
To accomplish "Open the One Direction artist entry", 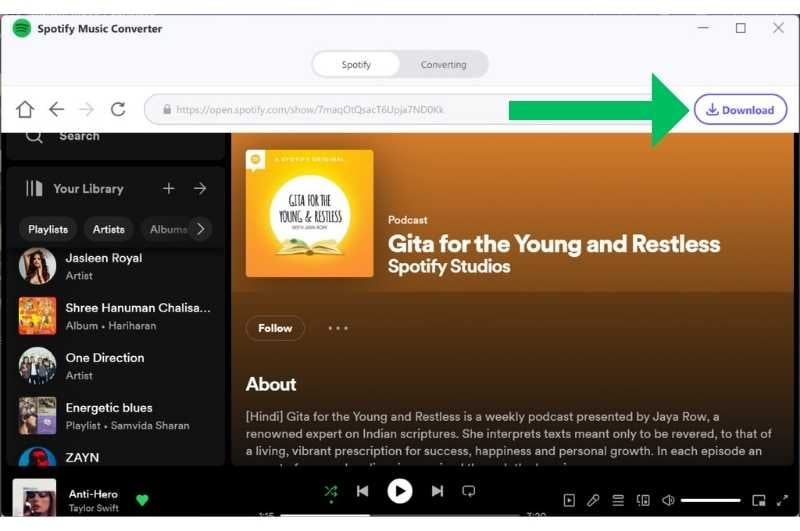I will (116, 366).
